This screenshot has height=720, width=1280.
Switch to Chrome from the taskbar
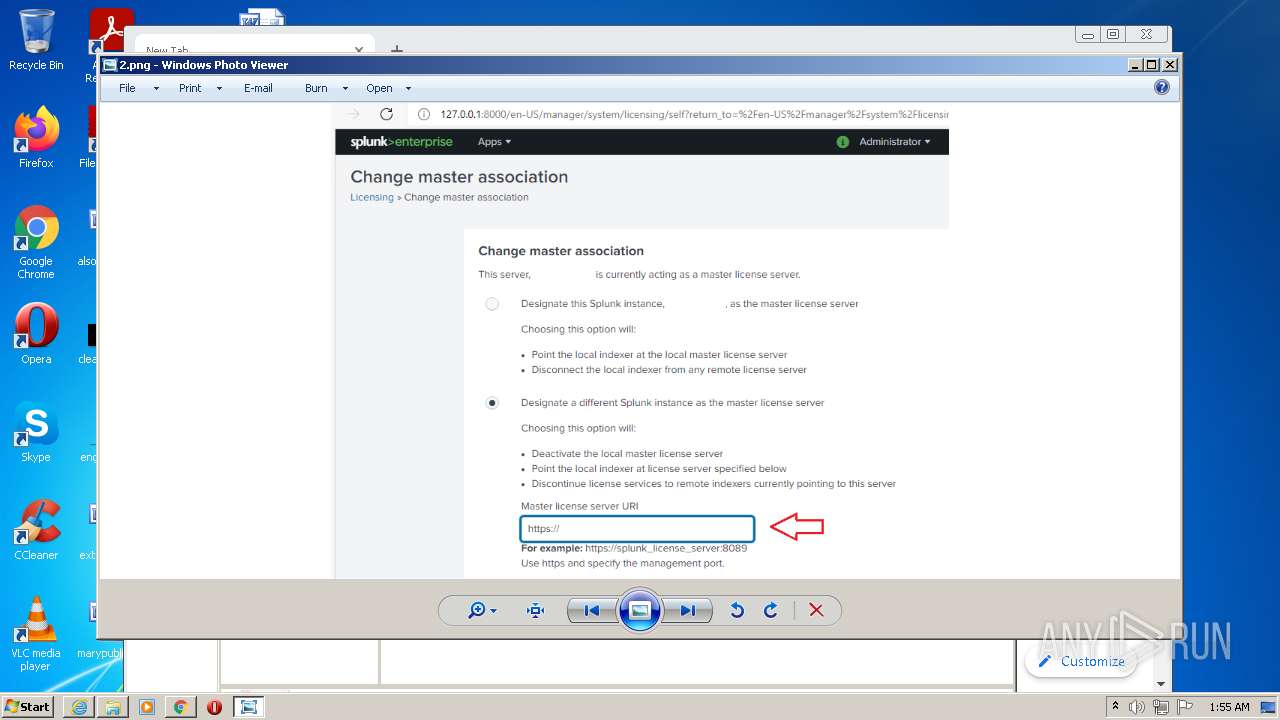(181, 707)
